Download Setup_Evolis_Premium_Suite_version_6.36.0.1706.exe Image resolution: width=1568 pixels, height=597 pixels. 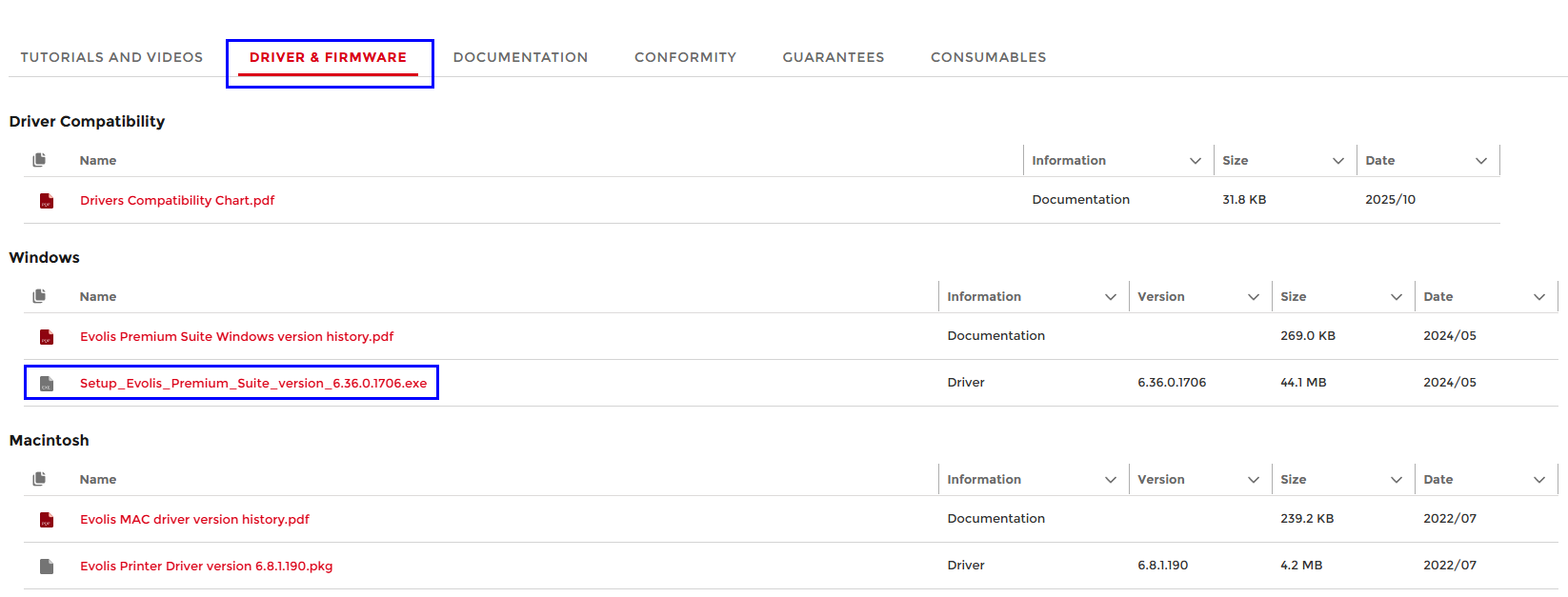coord(253,384)
